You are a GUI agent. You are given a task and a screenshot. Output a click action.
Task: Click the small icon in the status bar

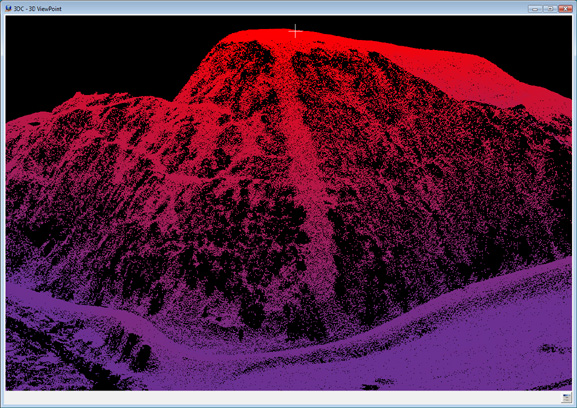pyautogui.click(x=566, y=398)
